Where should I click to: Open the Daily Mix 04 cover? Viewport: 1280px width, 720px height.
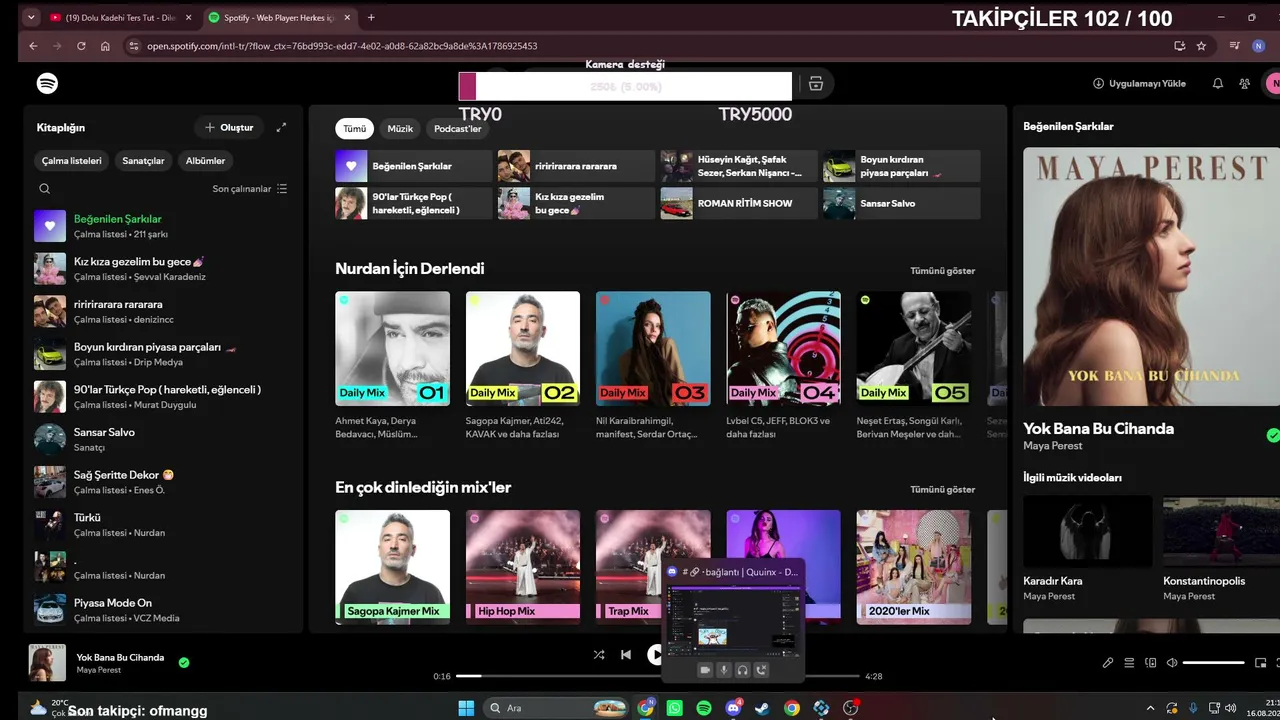783,348
